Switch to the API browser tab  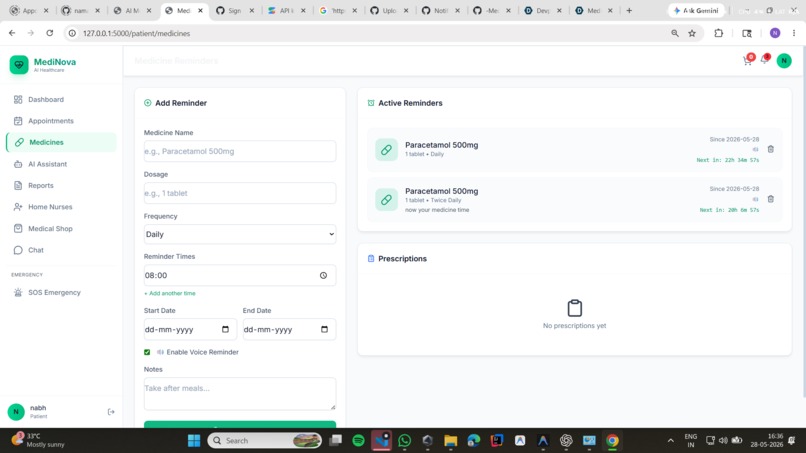[x=286, y=10]
